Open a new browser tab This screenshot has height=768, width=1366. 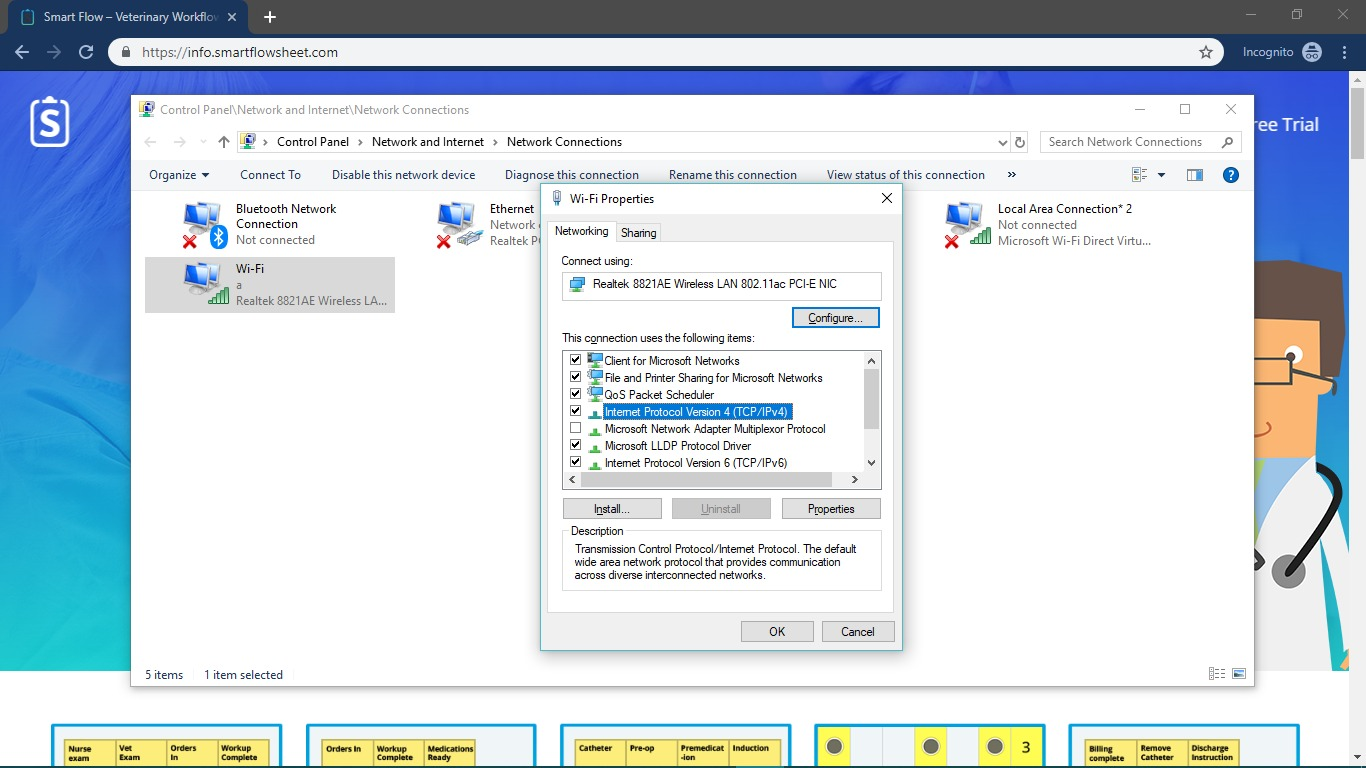[x=270, y=17]
